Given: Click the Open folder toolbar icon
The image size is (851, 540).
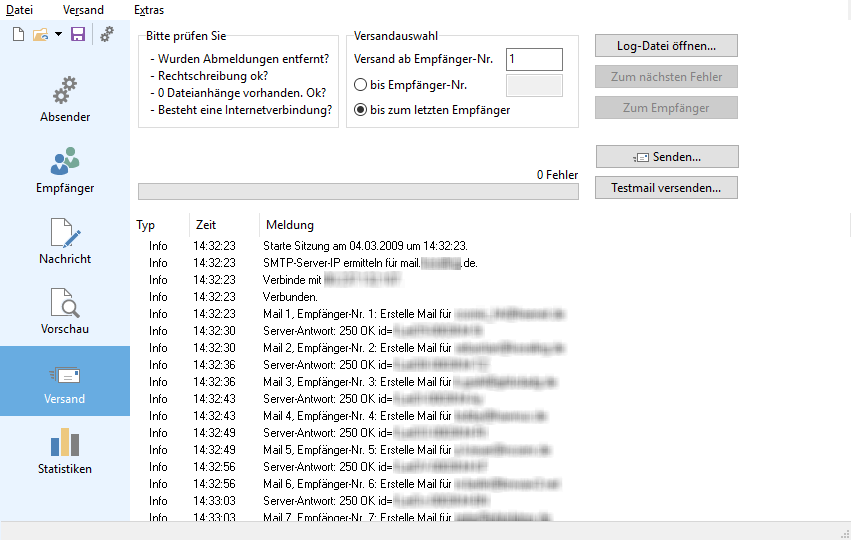Looking at the screenshot, I should click(x=40, y=35).
